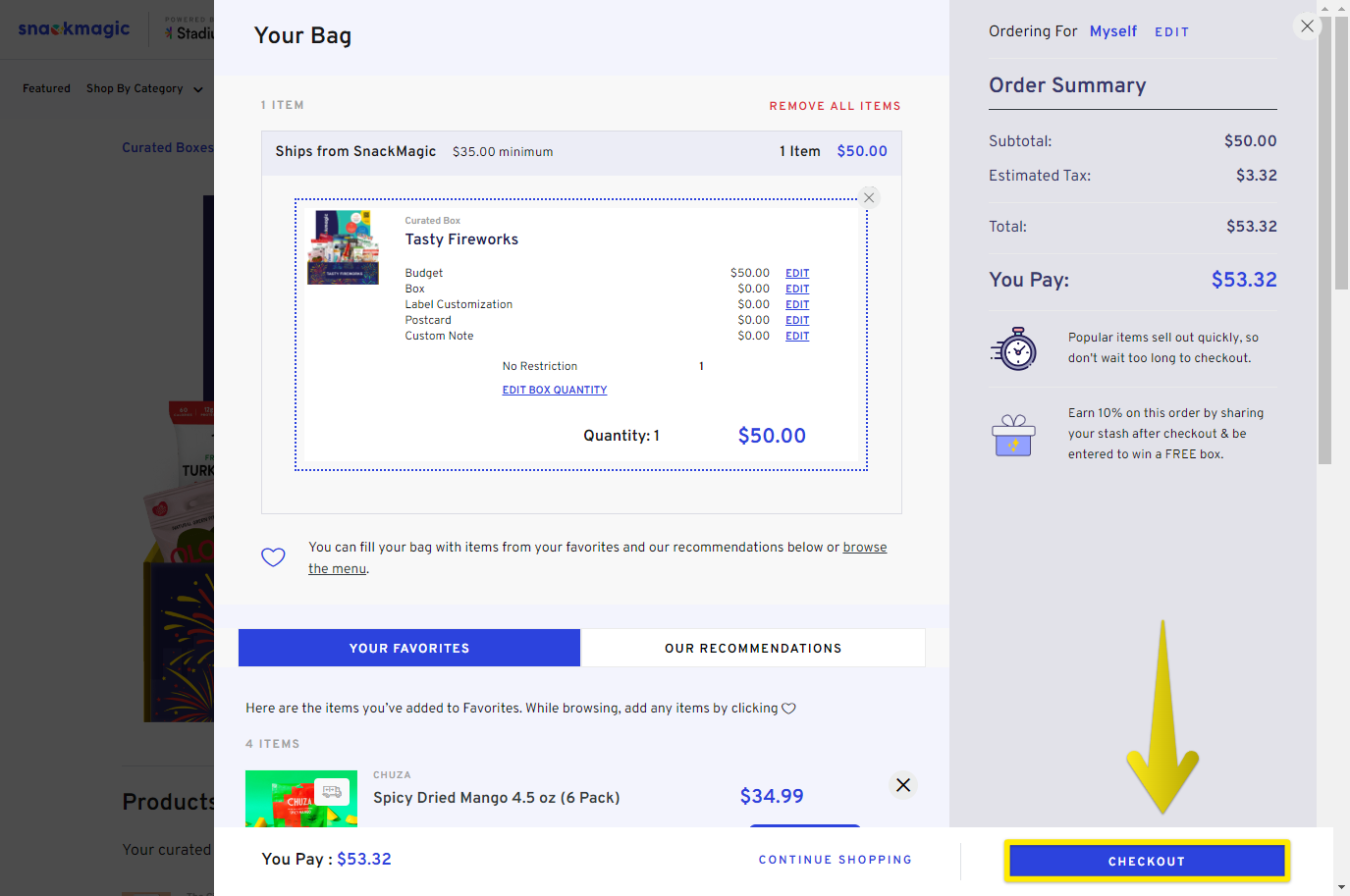The image size is (1350, 896).
Task: Click the Subtotal $50.00 value
Action: 1251,141
